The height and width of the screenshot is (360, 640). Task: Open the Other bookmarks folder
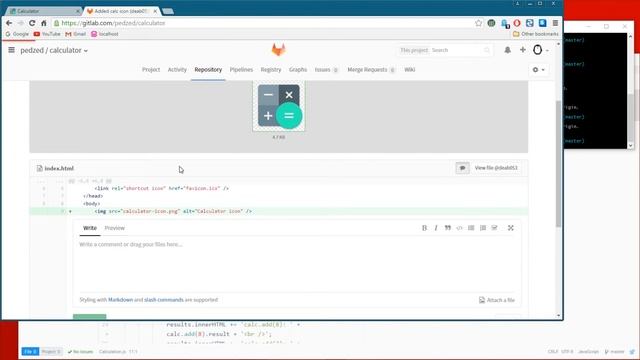[536, 34]
